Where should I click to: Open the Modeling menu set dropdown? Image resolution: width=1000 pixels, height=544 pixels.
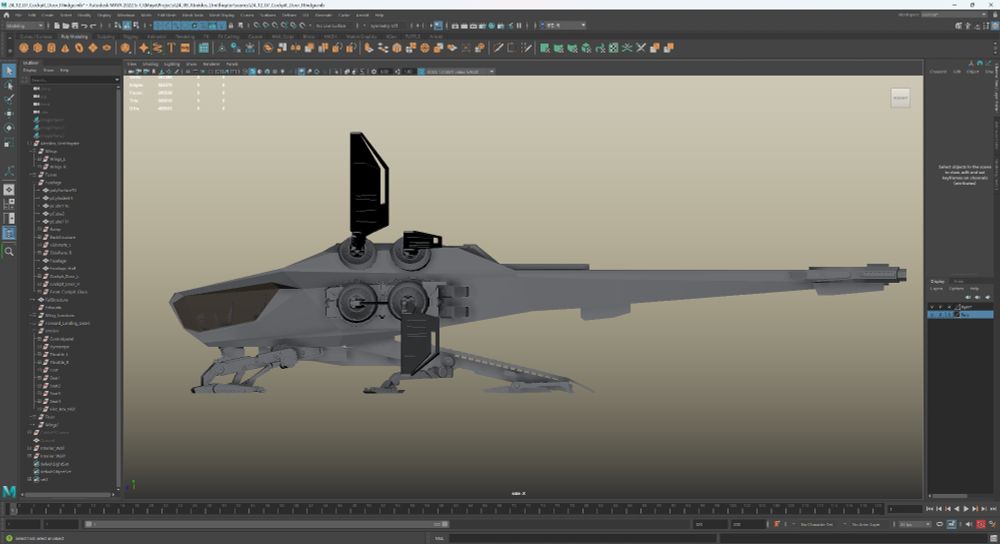[24, 27]
